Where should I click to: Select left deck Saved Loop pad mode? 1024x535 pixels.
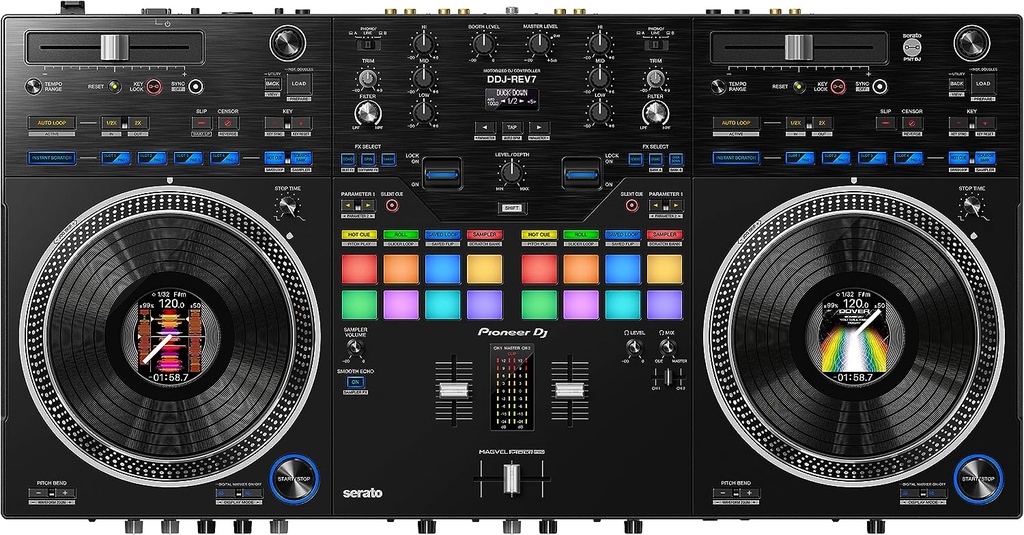[x=442, y=235]
